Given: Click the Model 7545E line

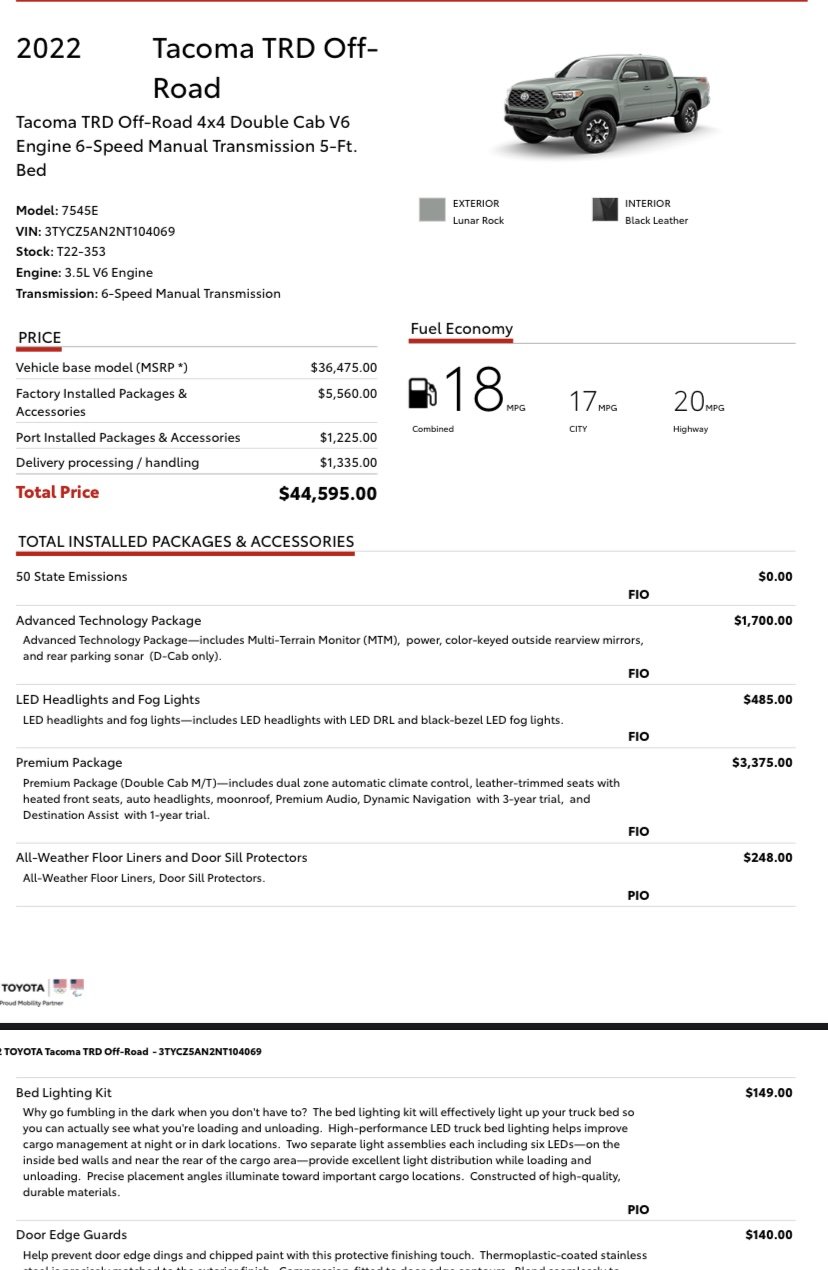Looking at the screenshot, I should [x=57, y=211].
